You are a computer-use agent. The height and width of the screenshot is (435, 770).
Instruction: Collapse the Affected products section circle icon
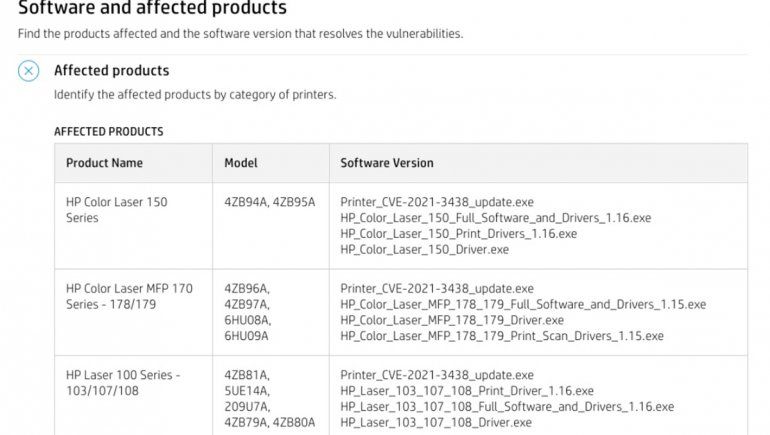coord(29,71)
